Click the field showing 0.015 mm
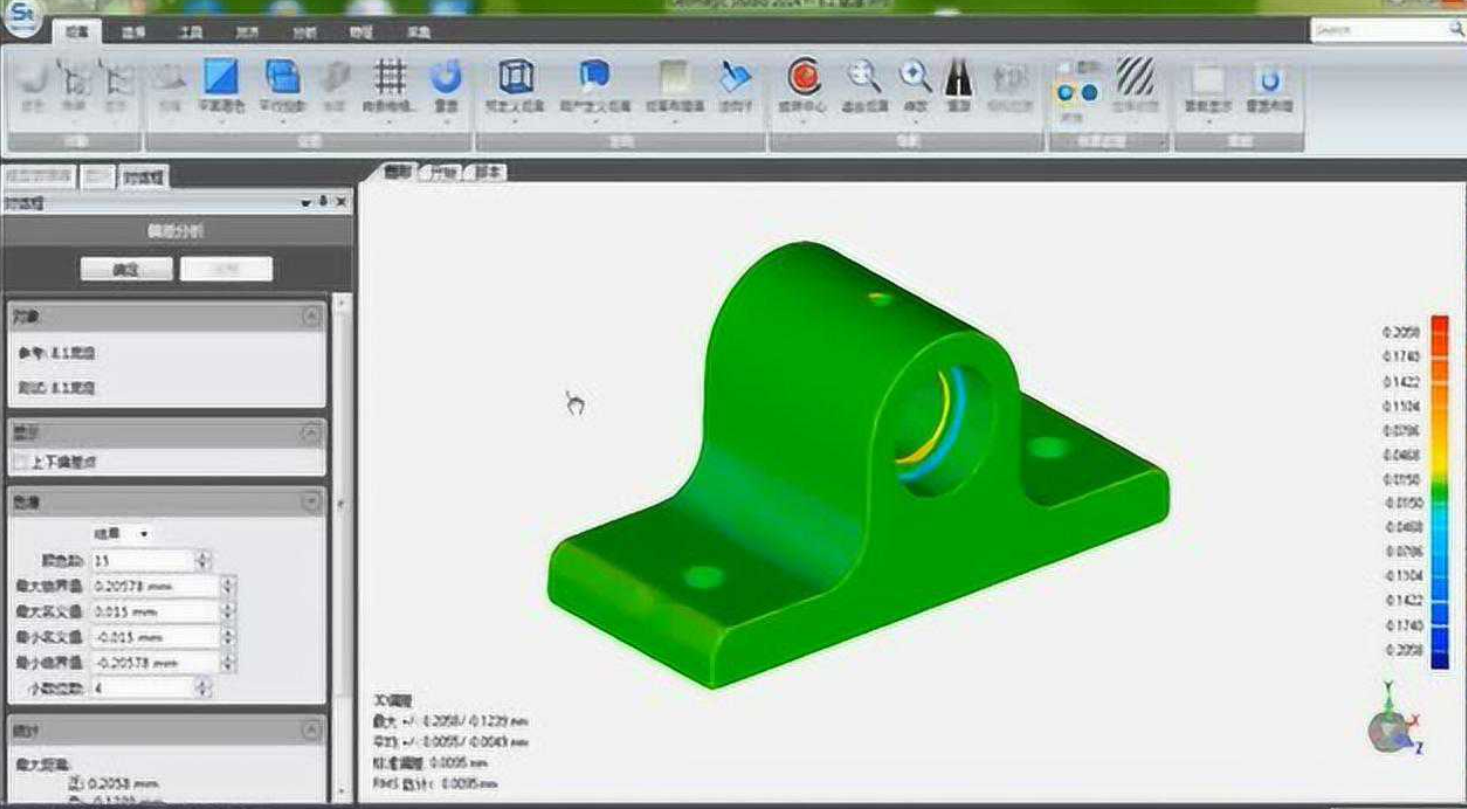The image size is (1467, 809). pos(155,611)
